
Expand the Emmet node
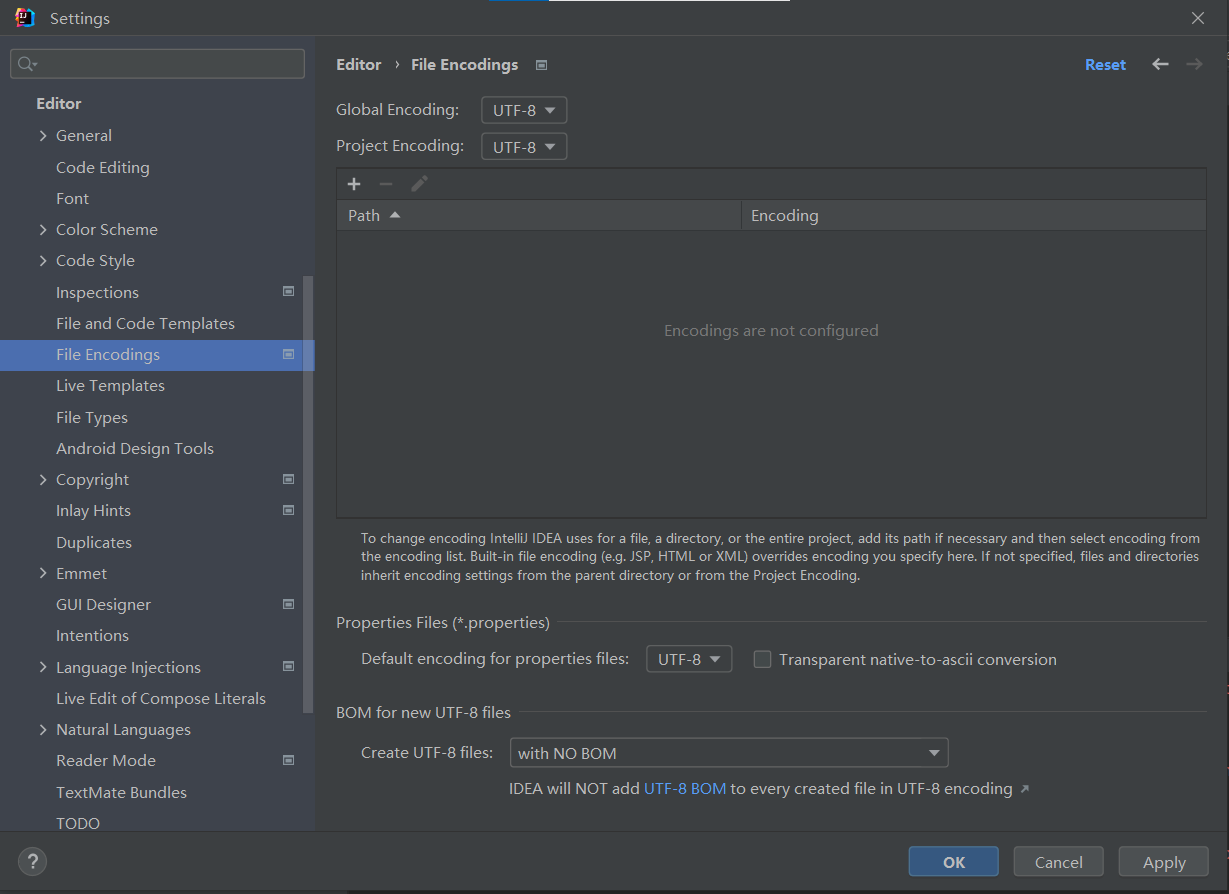43,573
